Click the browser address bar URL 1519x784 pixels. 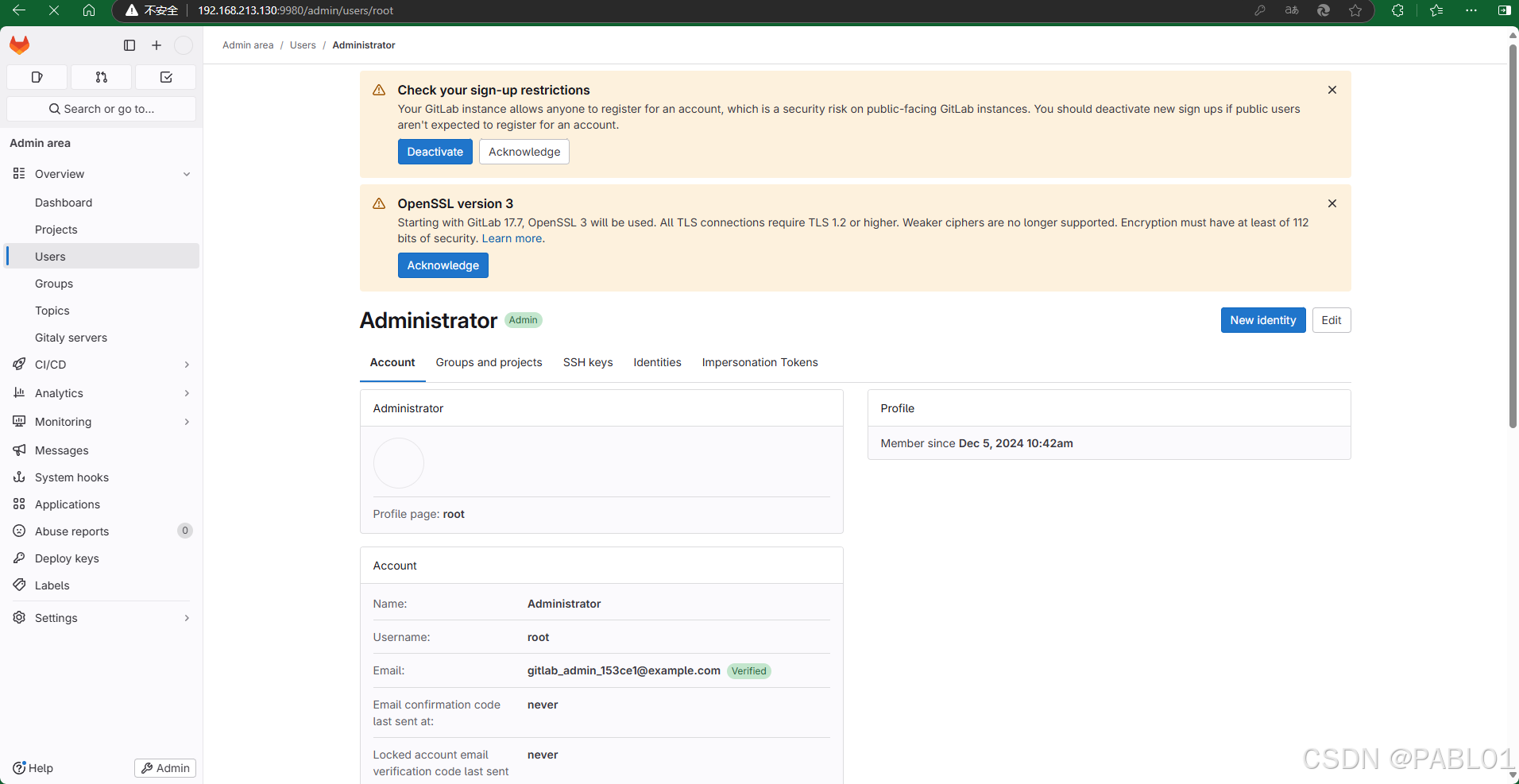point(296,10)
